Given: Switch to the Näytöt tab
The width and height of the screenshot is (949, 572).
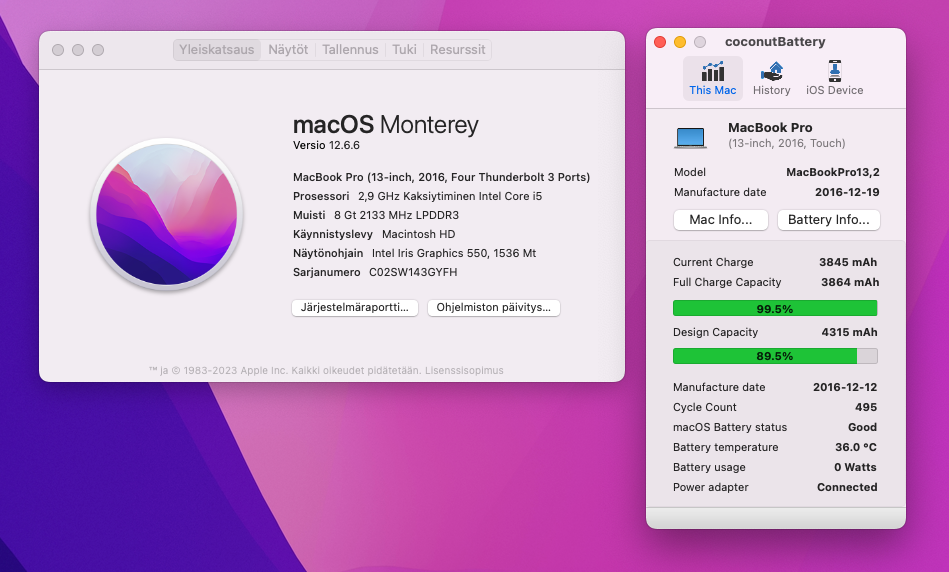Looking at the screenshot, I should [288, 50].
